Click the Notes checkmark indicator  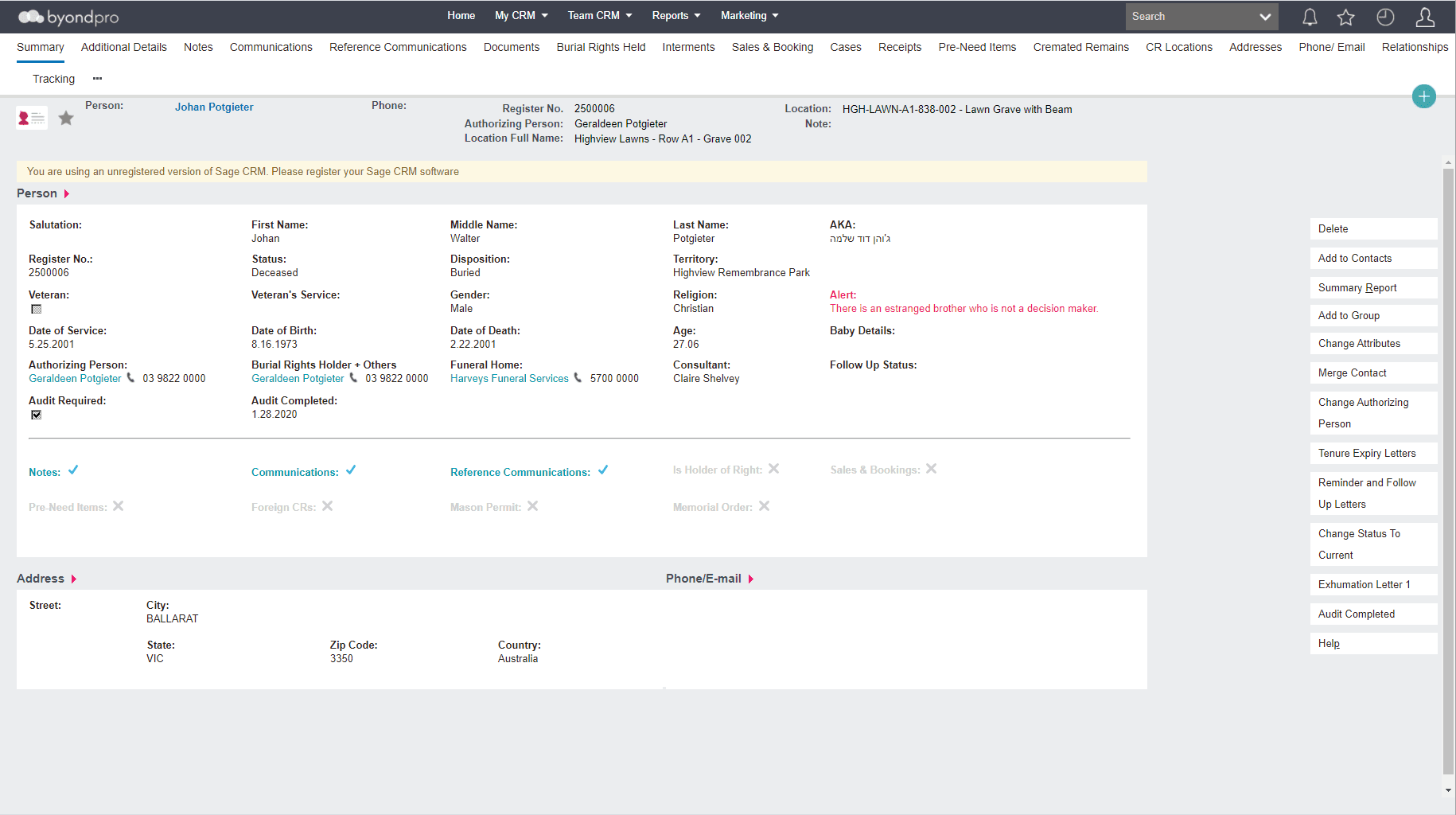(x=73, y=470)
